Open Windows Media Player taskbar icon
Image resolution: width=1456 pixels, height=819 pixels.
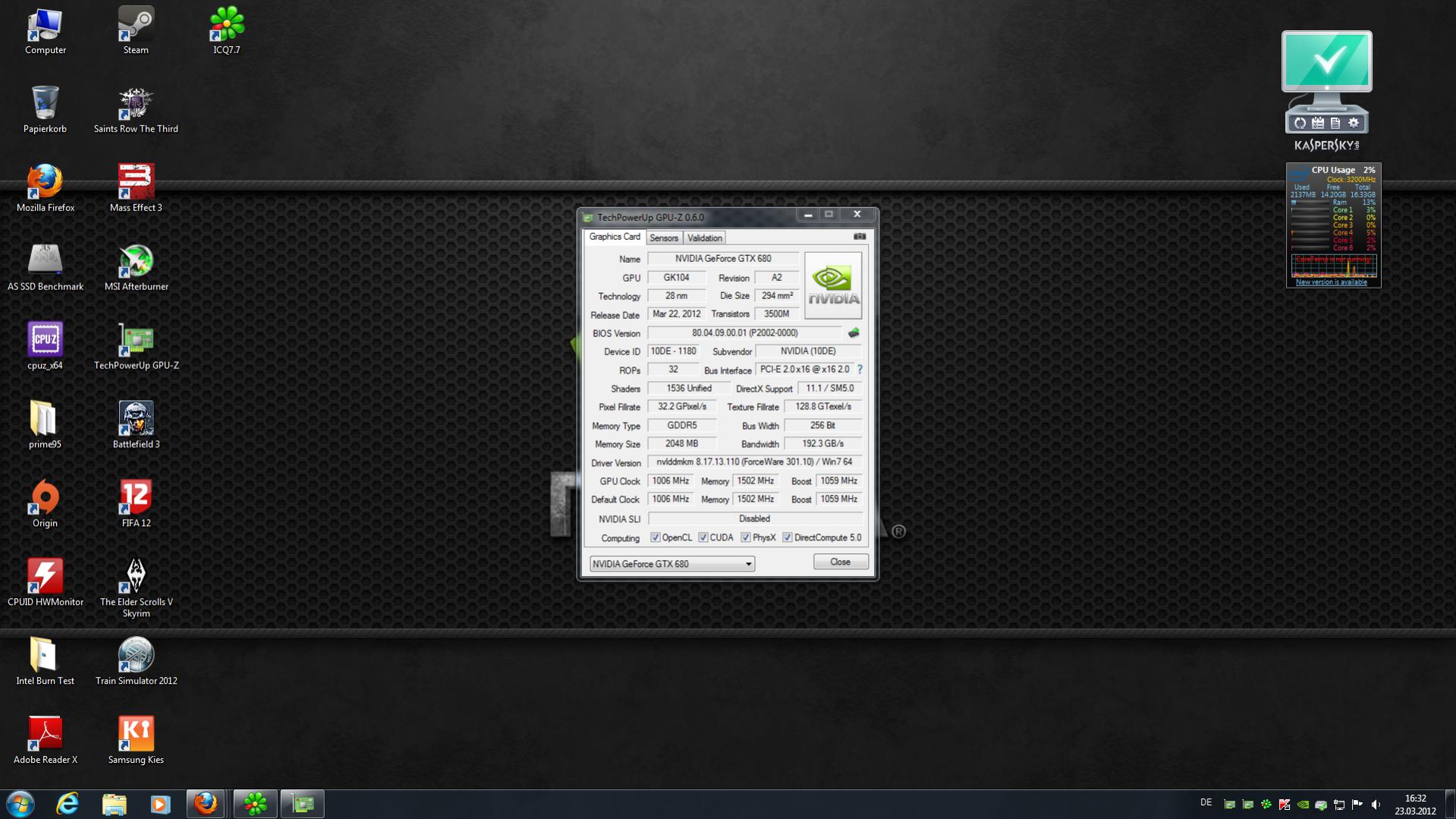coord(160,804)
